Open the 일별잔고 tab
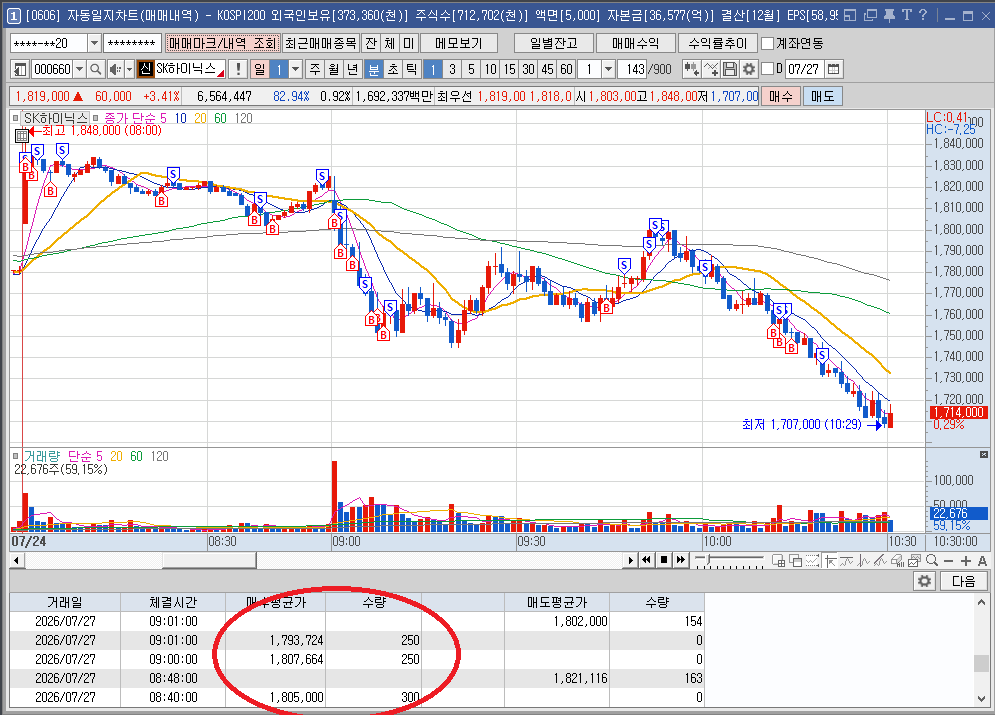 (554, 43)
